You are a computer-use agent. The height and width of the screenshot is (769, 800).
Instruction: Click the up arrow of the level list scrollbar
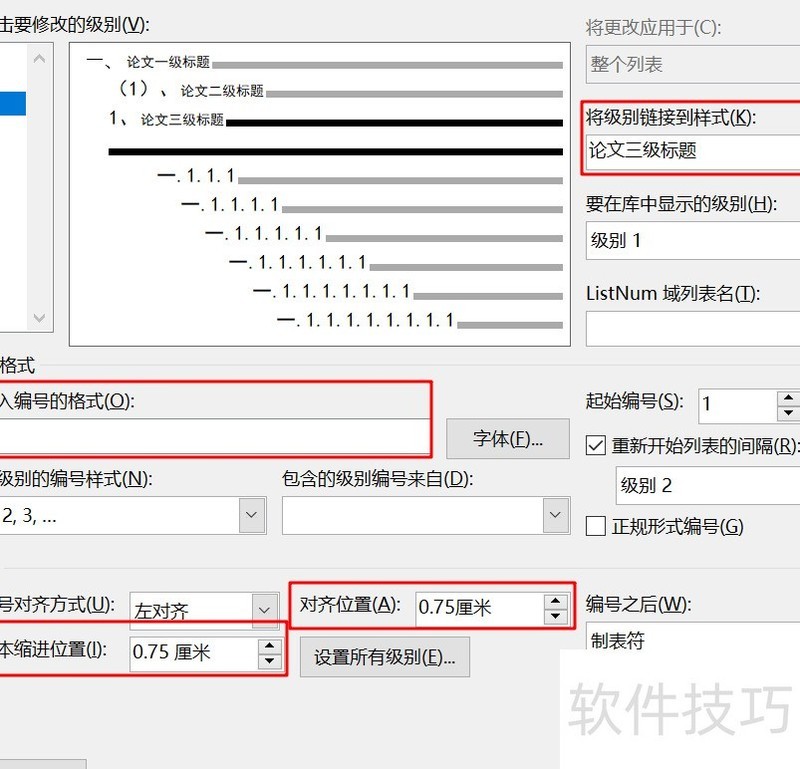(38, 57)
